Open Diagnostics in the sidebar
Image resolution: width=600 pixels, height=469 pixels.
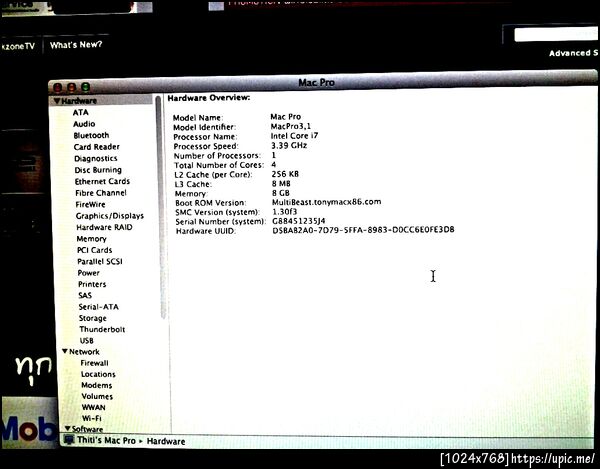pyautogui.click(x=96, y=158)
